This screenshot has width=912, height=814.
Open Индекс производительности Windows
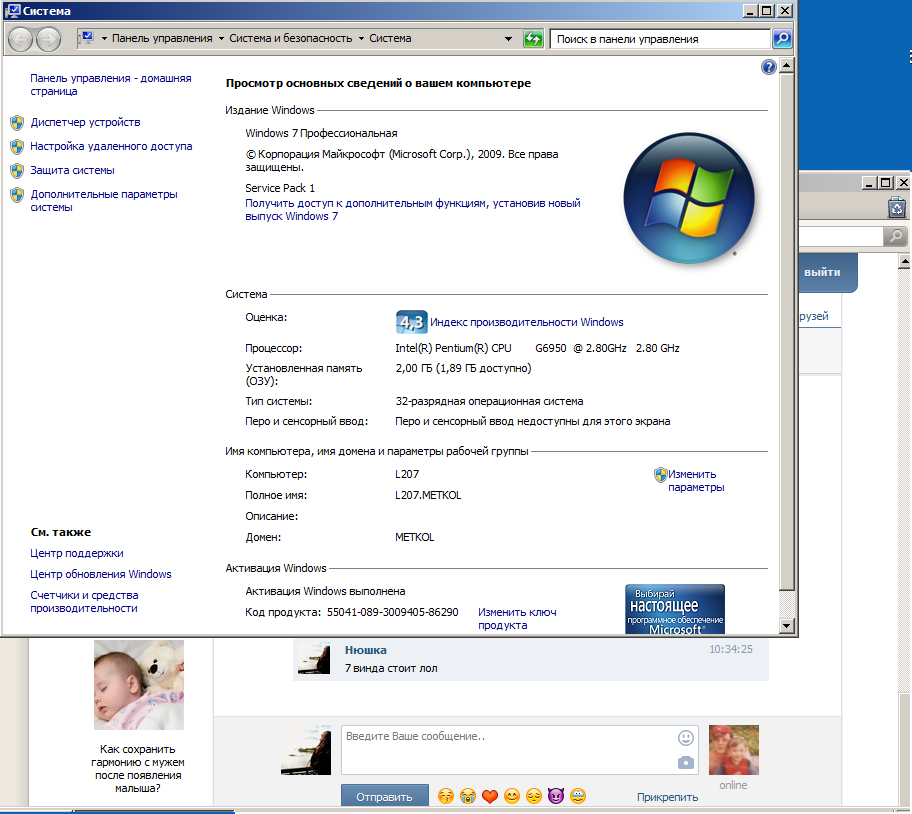[526, 322]
